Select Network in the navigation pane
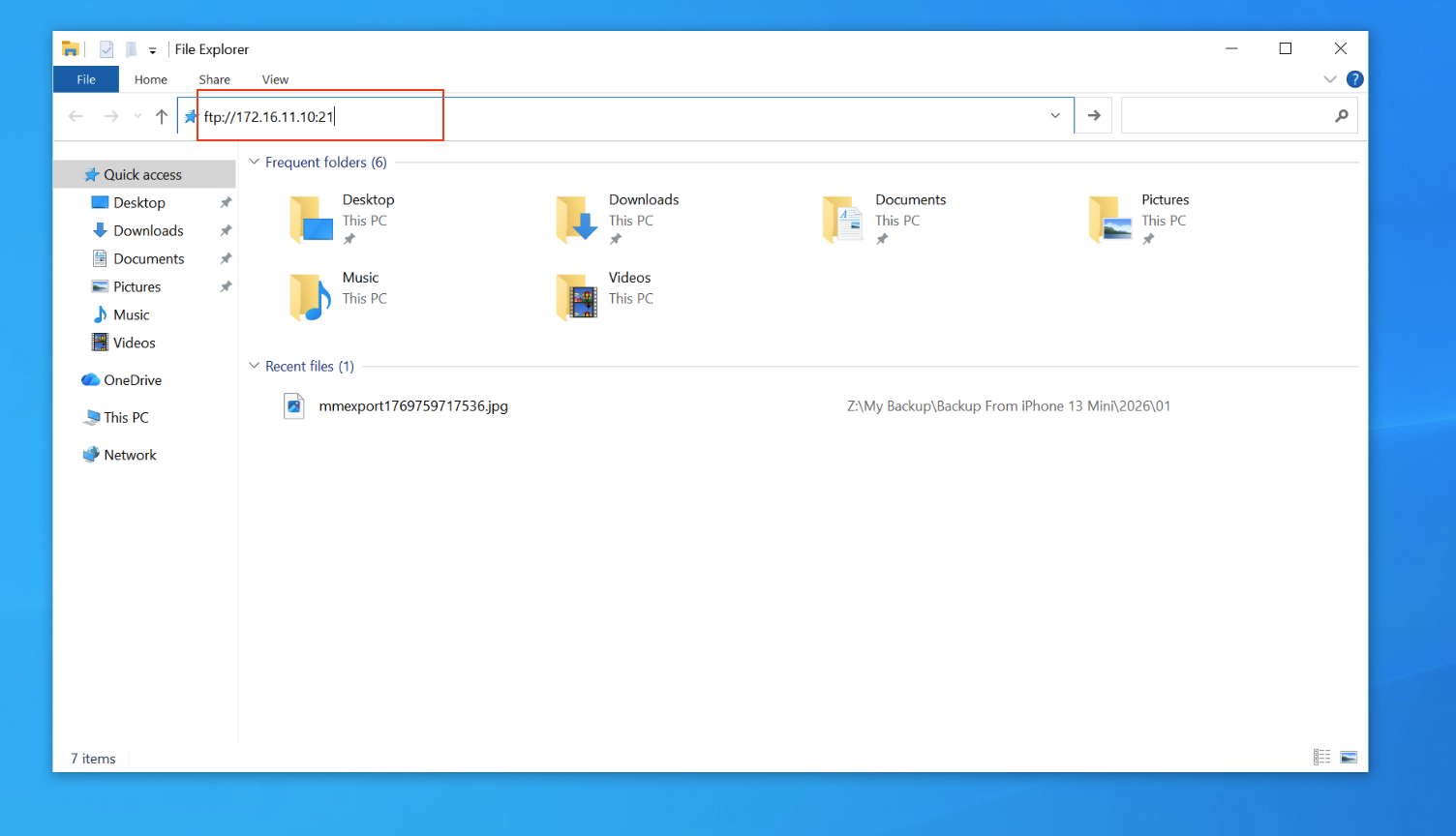 click(130, 455)
